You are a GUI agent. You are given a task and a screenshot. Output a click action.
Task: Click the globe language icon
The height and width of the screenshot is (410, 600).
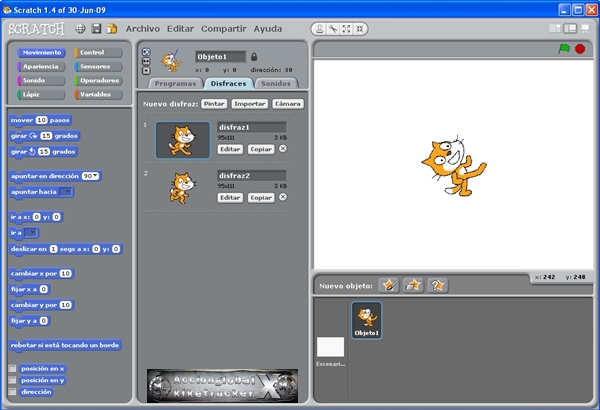(80, 29)
